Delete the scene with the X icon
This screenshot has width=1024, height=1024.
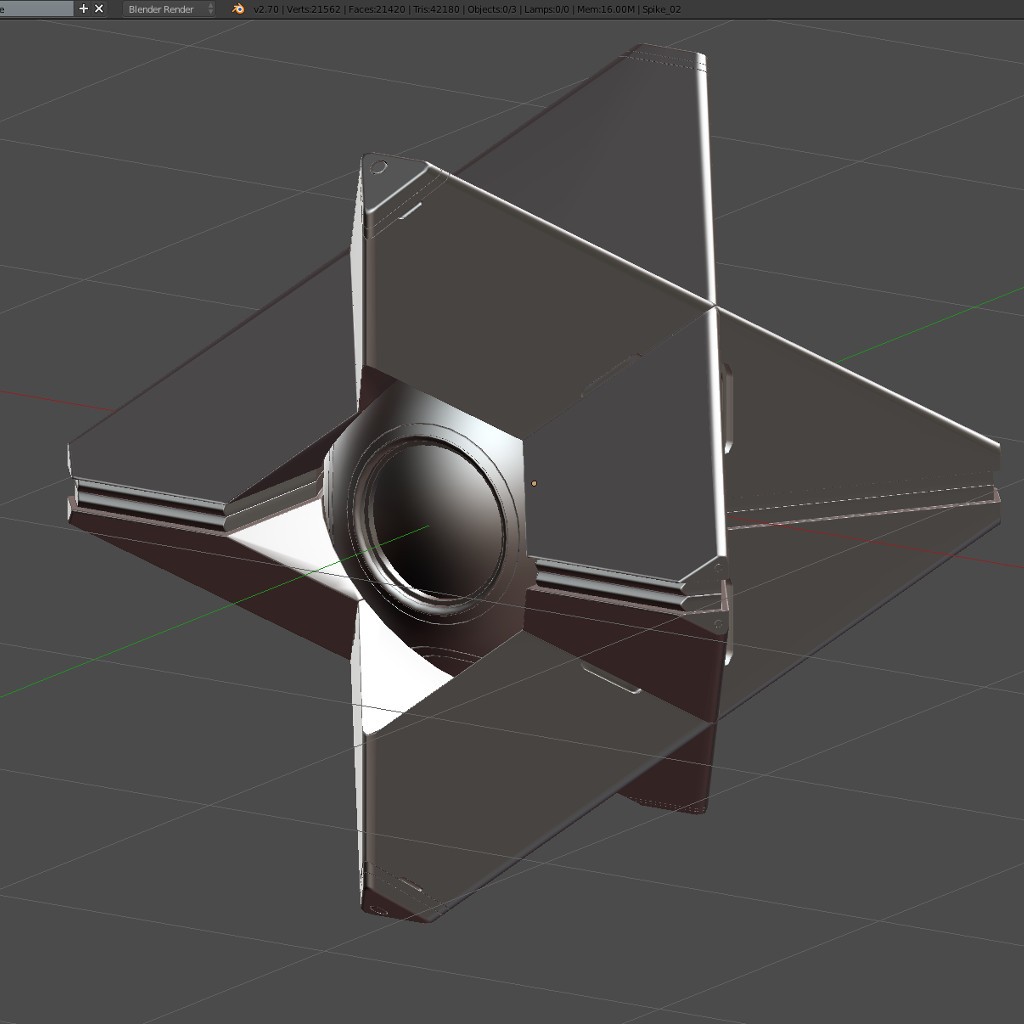click(99, 8)
